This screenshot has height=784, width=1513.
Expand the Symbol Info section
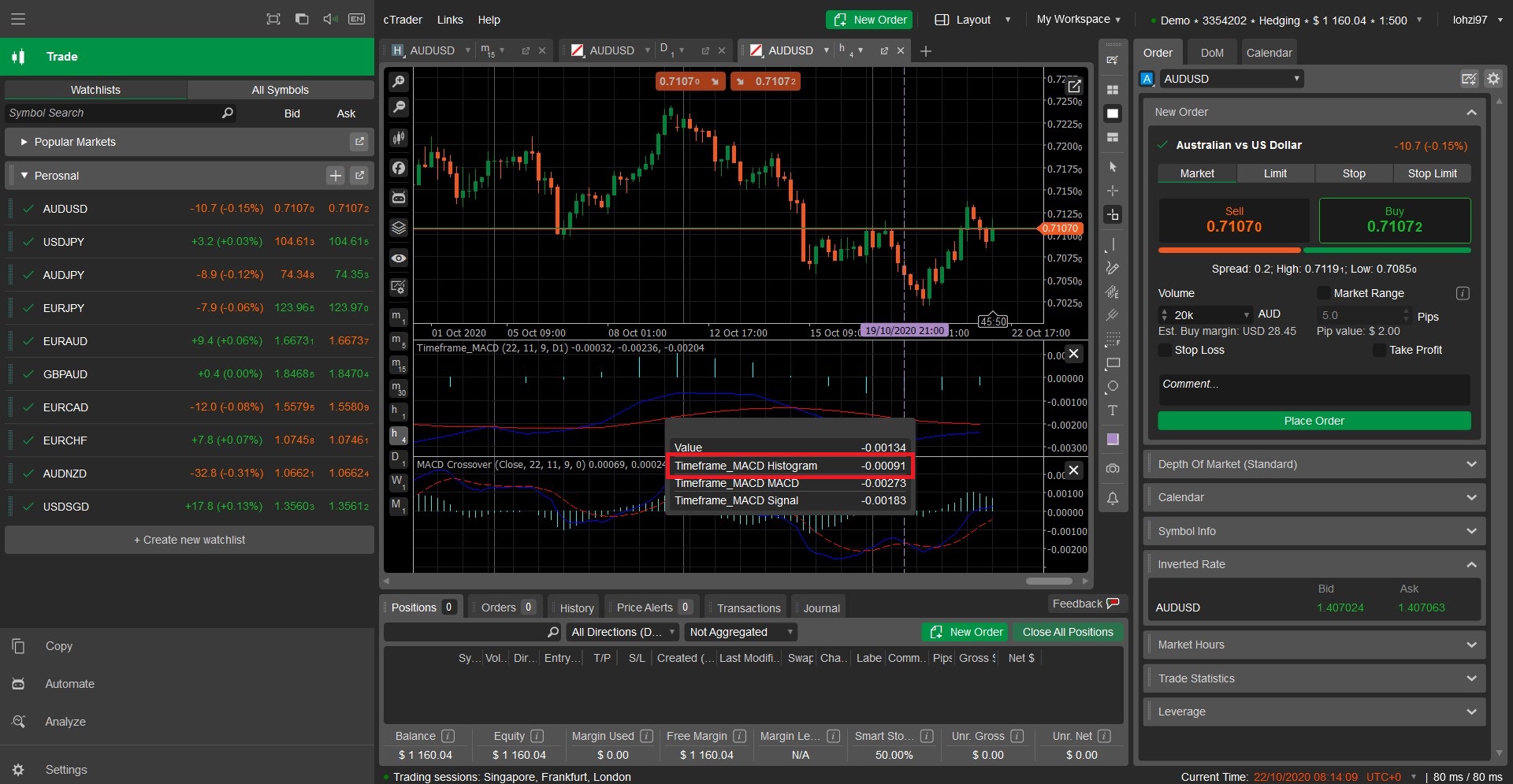[1314, 531]
